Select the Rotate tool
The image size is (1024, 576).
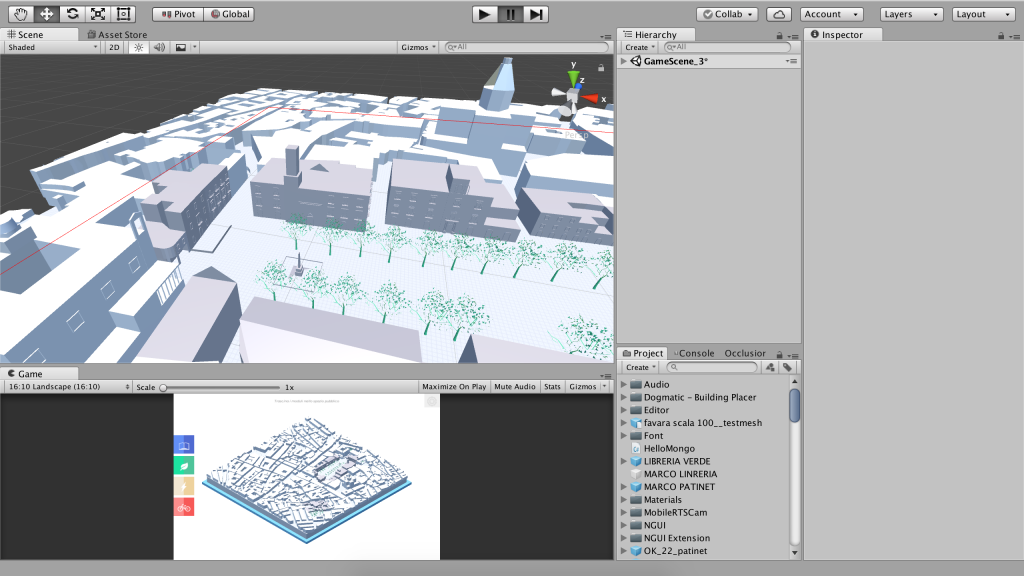tap(72, 14)
